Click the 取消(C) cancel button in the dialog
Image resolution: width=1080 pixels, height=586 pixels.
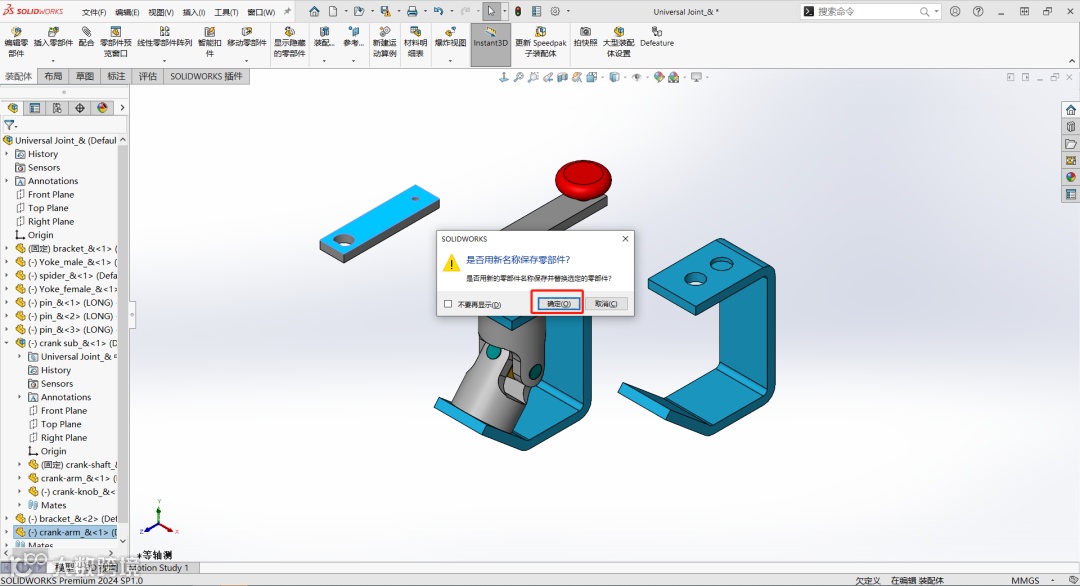coord(606,304)
